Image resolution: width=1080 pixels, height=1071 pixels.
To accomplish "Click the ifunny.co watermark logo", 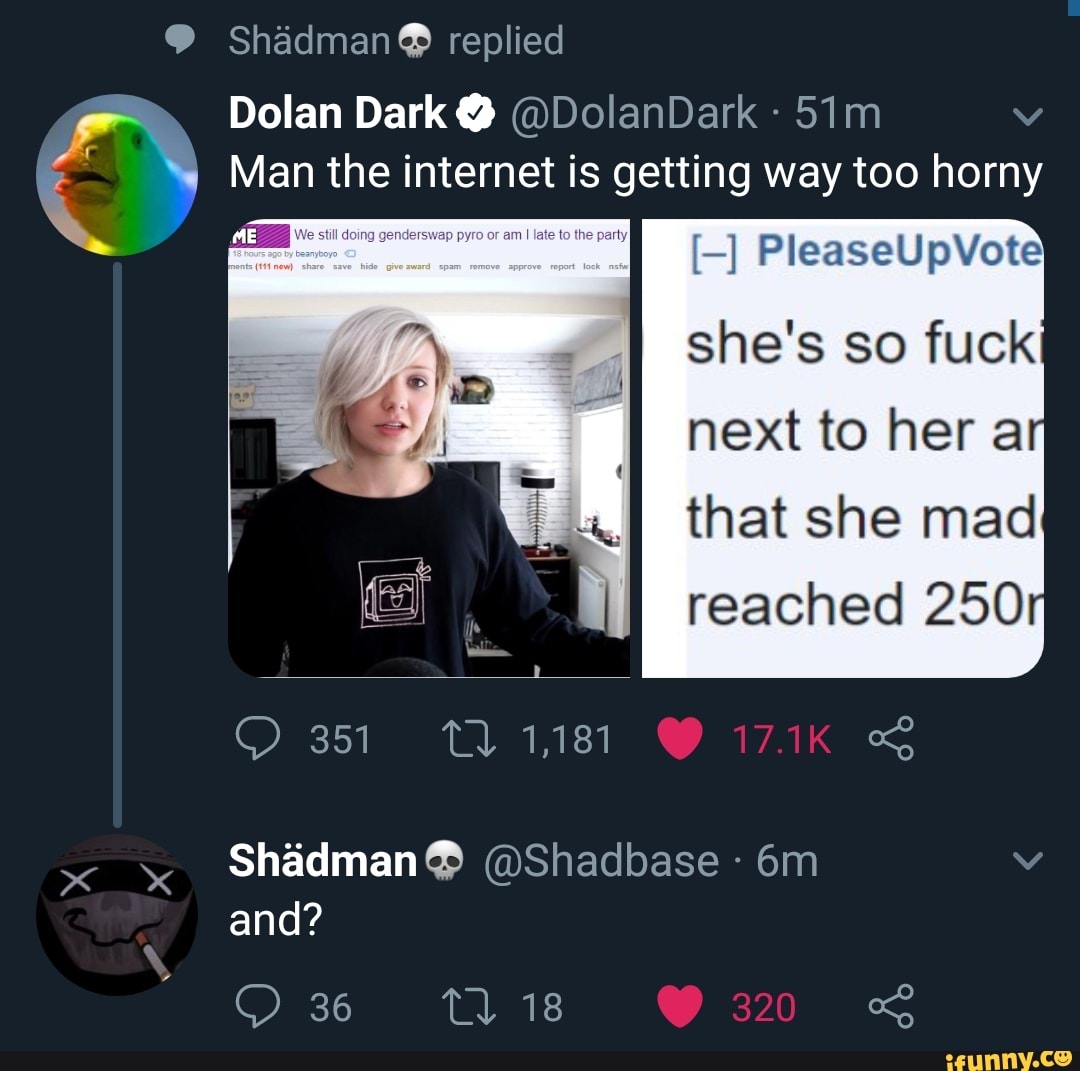I will (x=1008, y=1057).
